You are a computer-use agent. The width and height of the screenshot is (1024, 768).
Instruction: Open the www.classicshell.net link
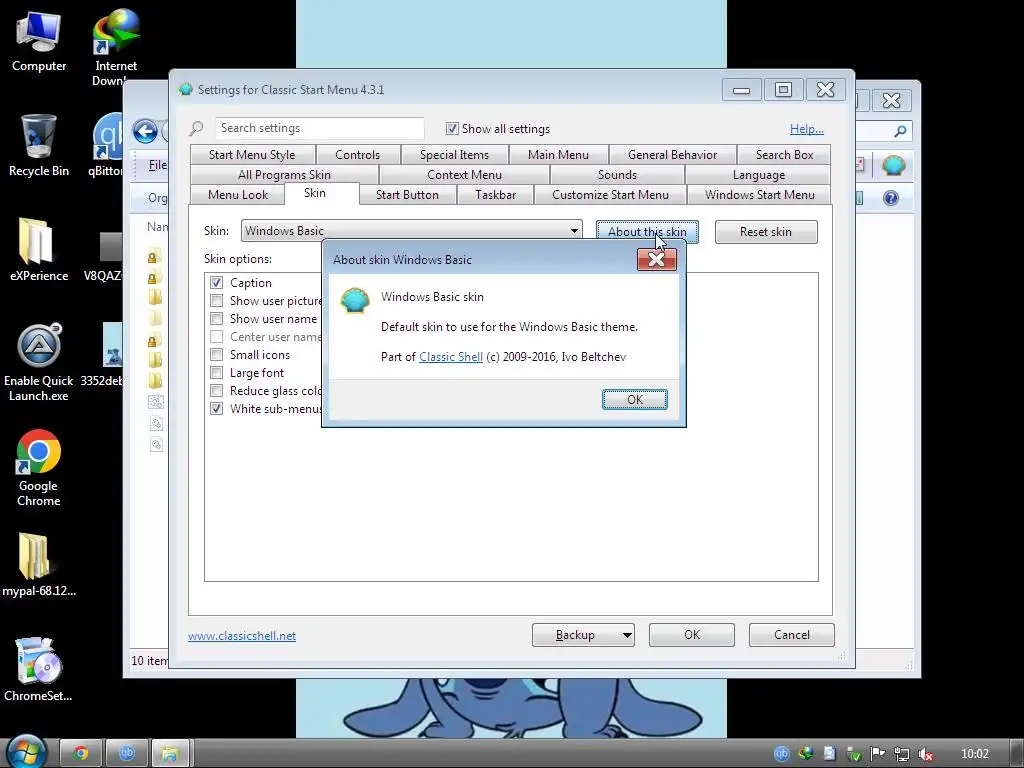[x=242, y=635]
